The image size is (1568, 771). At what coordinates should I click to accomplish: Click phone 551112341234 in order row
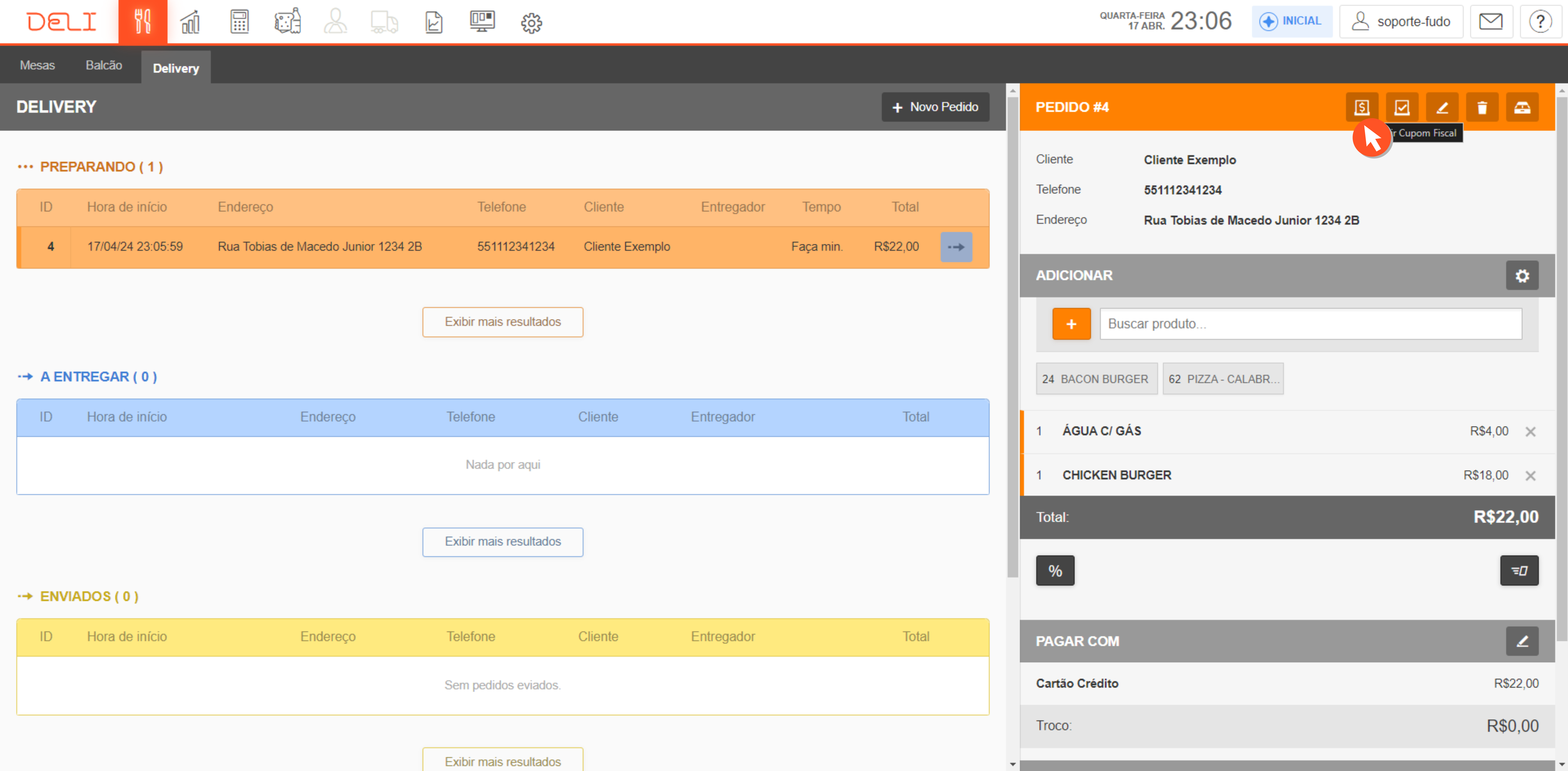click(x=516, y=247)
